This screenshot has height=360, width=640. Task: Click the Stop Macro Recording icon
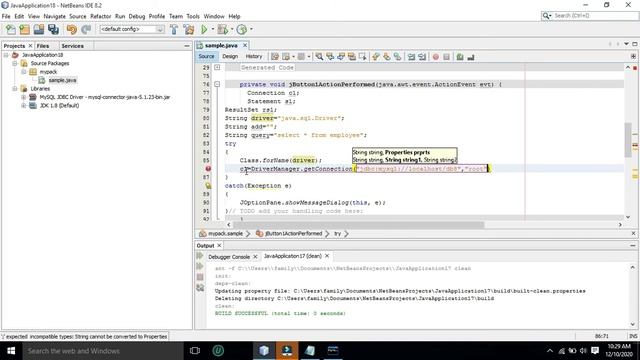[447, 57]
